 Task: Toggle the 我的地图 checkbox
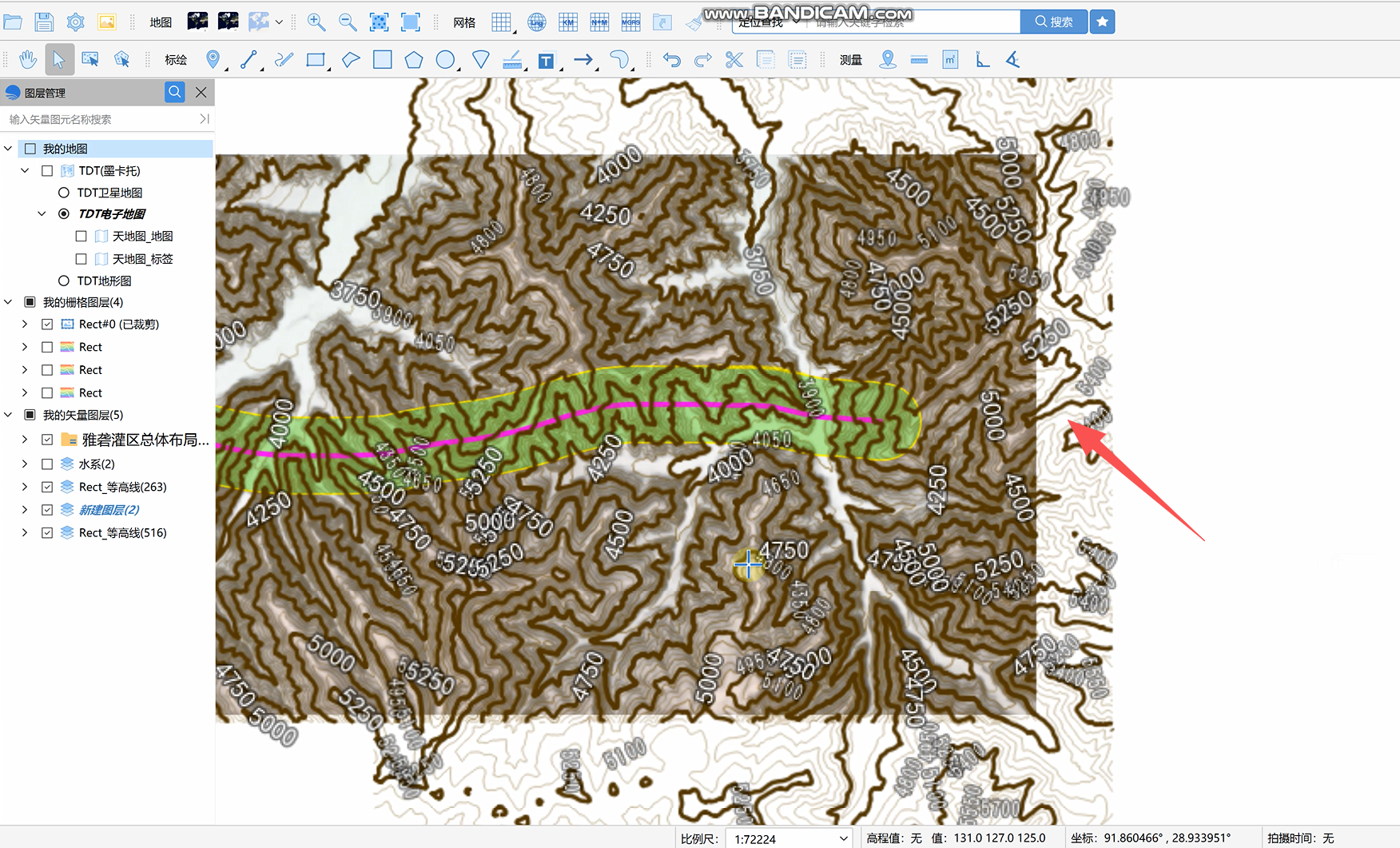coord(30,149)
